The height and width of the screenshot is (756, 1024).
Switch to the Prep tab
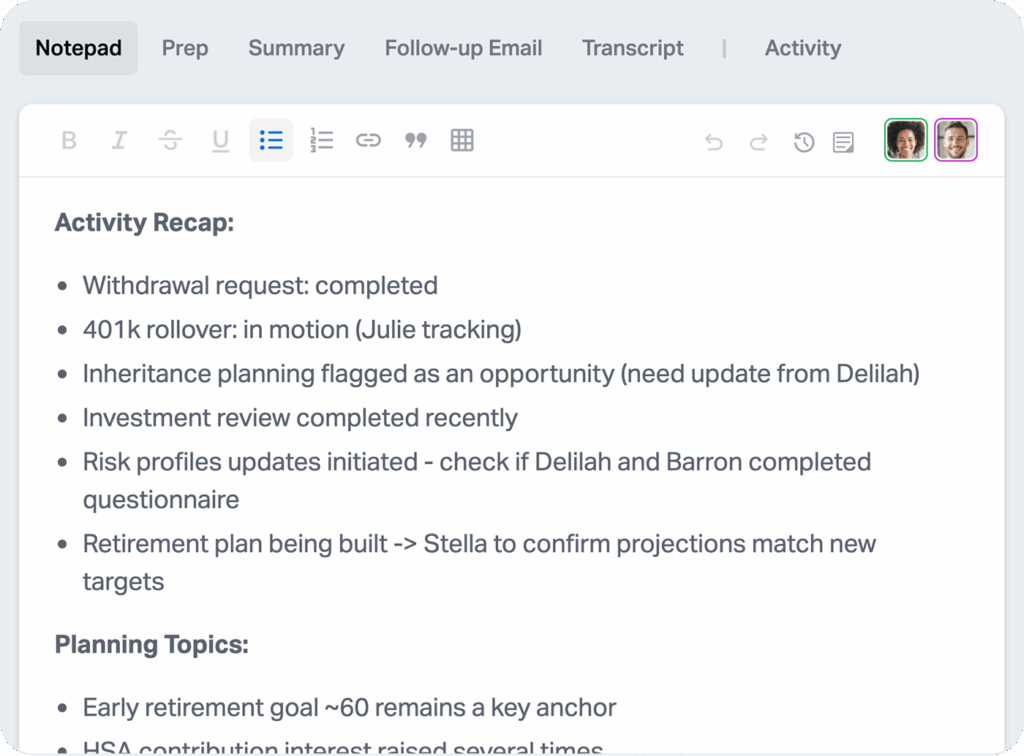click(185, 48)
